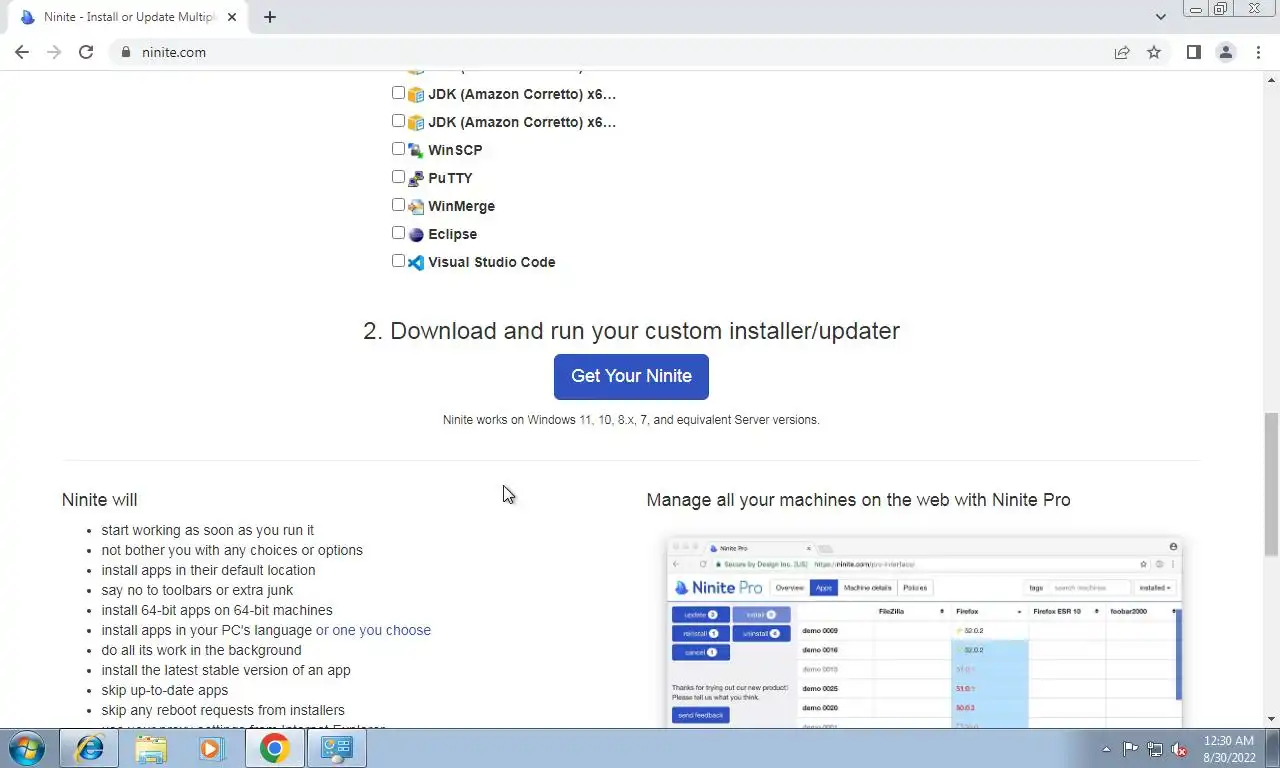
Task: Check the WinSCP checkbox
Action: click(x=398, y=149)
